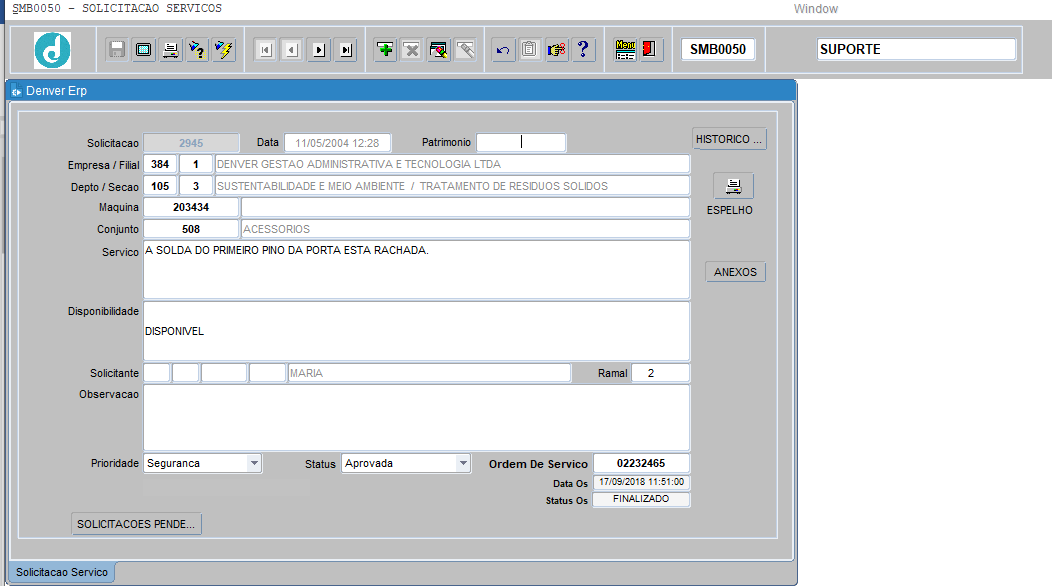Click the blue Undo arrow icon
This screenshot has width=1052, height=586.
[x=503, y=50]
